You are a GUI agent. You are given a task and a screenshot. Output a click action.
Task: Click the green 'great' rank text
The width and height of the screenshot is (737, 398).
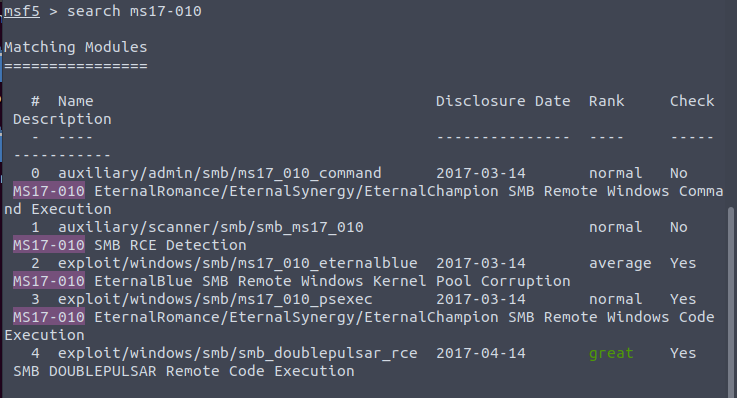(611, 353)
